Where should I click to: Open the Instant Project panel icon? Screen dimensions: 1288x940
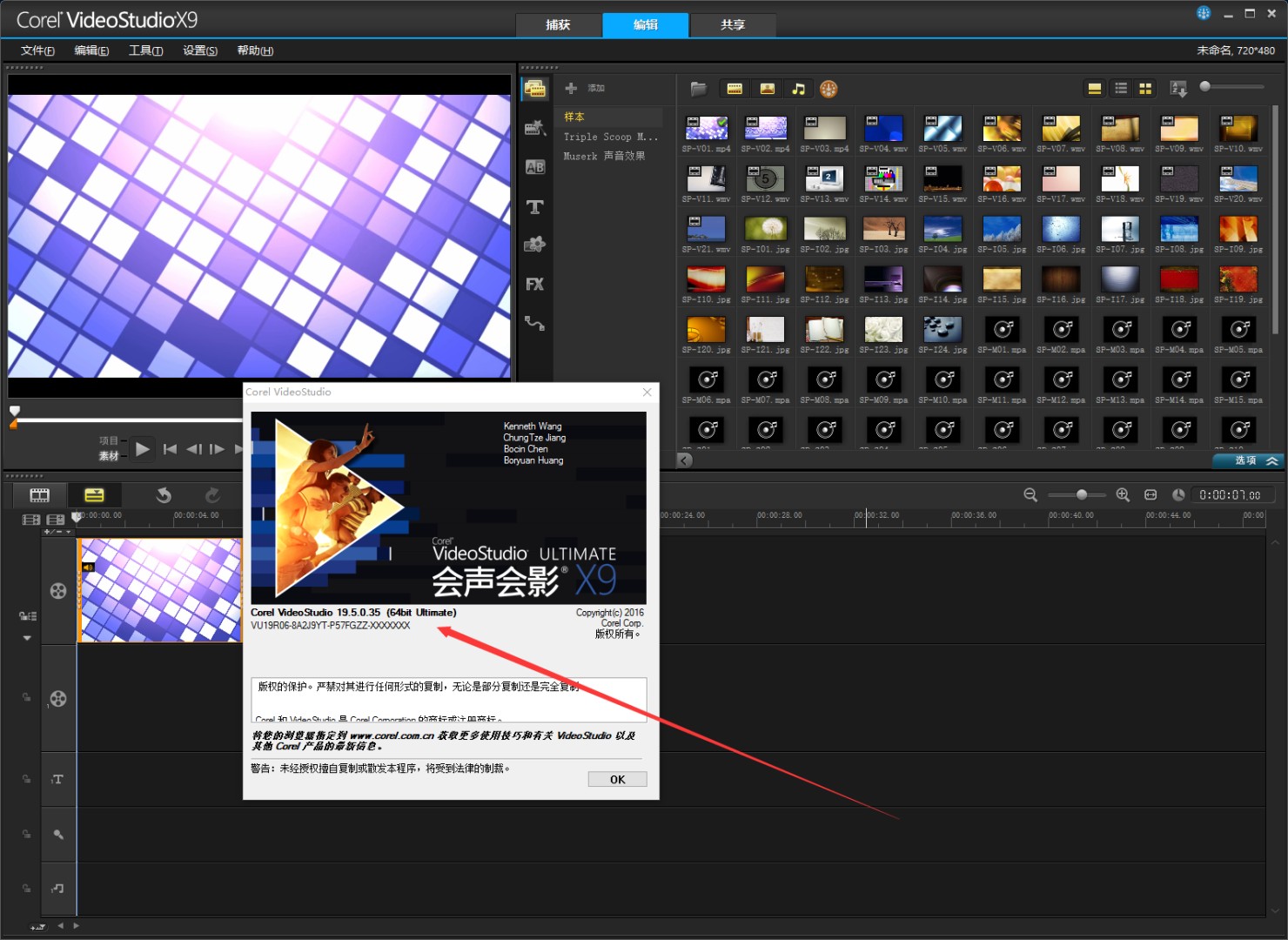(x=534, y=128)
